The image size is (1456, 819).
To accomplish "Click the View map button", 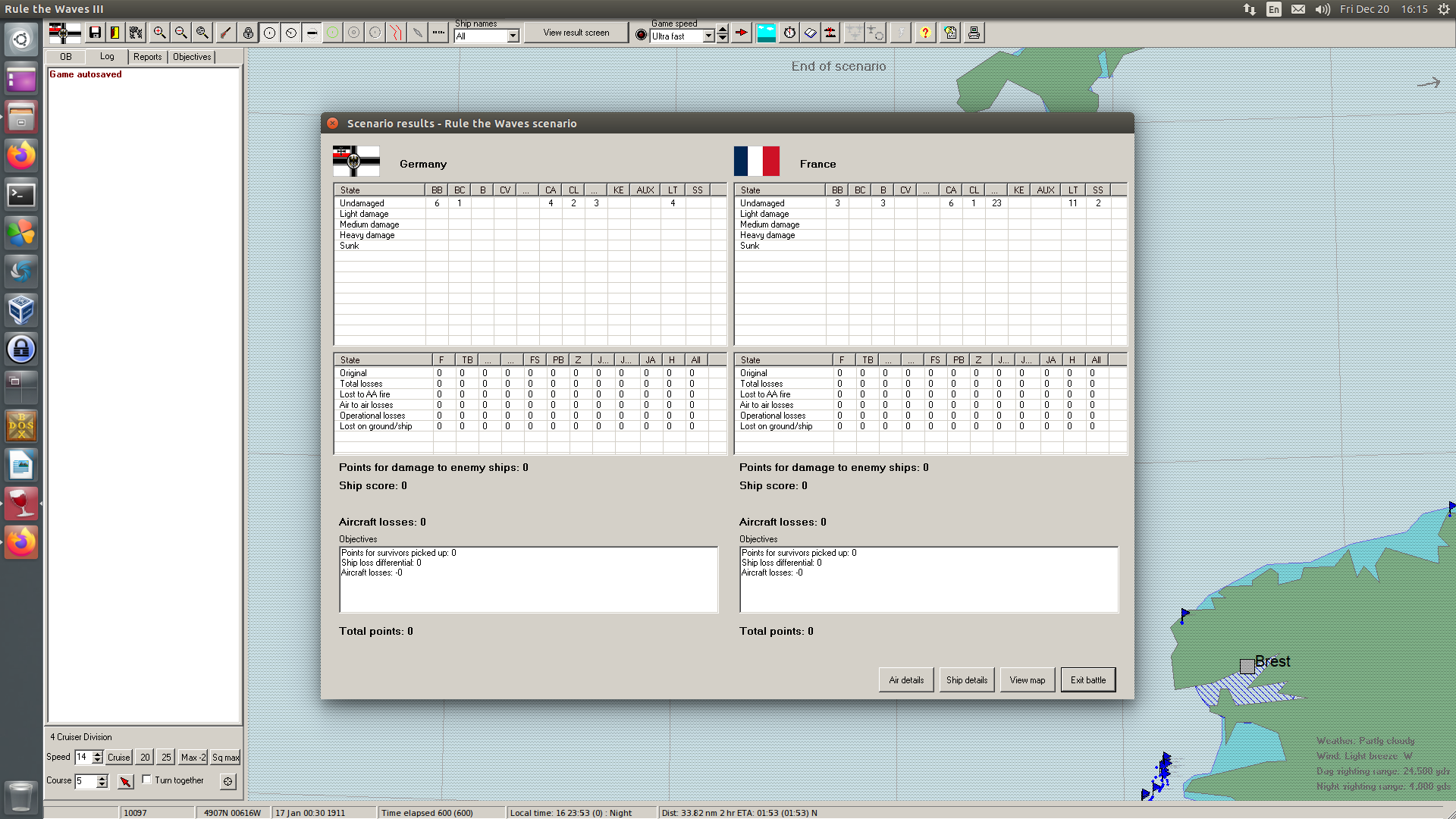I will (1028, 680).
